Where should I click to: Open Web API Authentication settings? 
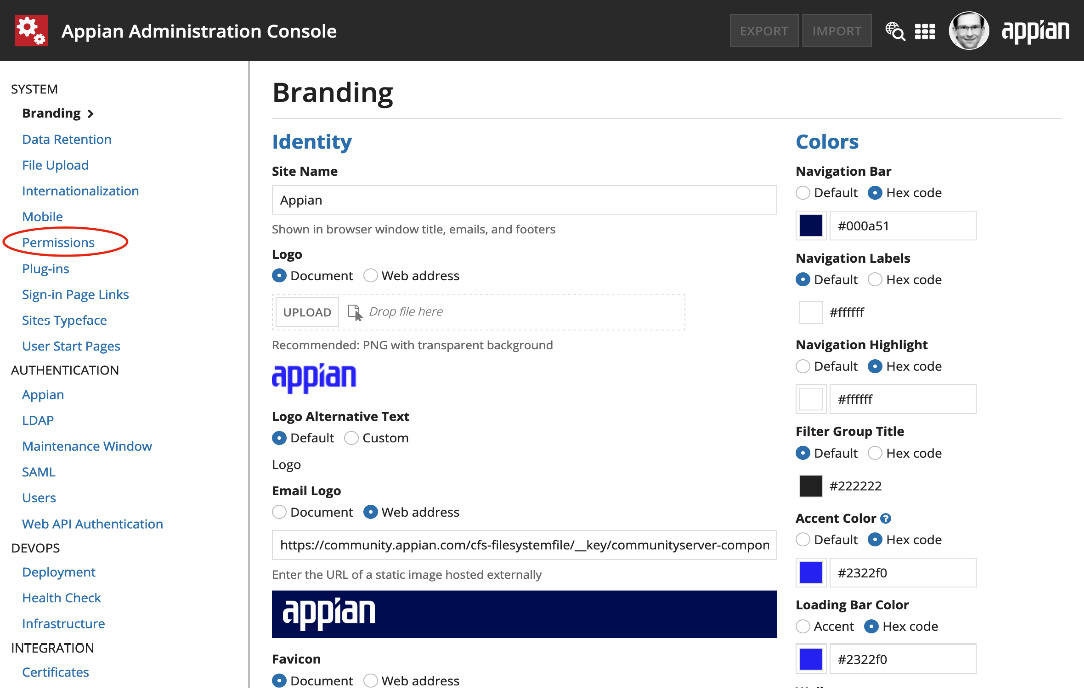93,524
